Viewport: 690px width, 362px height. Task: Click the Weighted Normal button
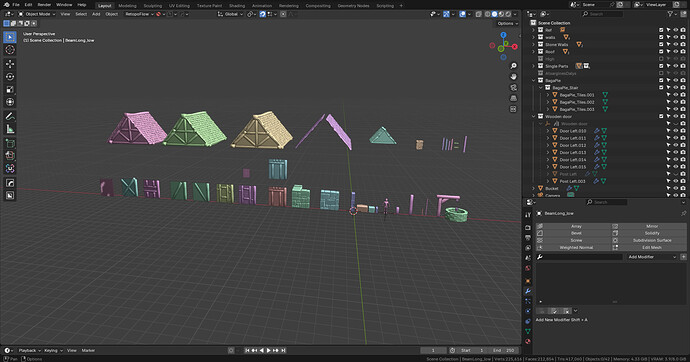pyautogui.click(x=573, y=247)
